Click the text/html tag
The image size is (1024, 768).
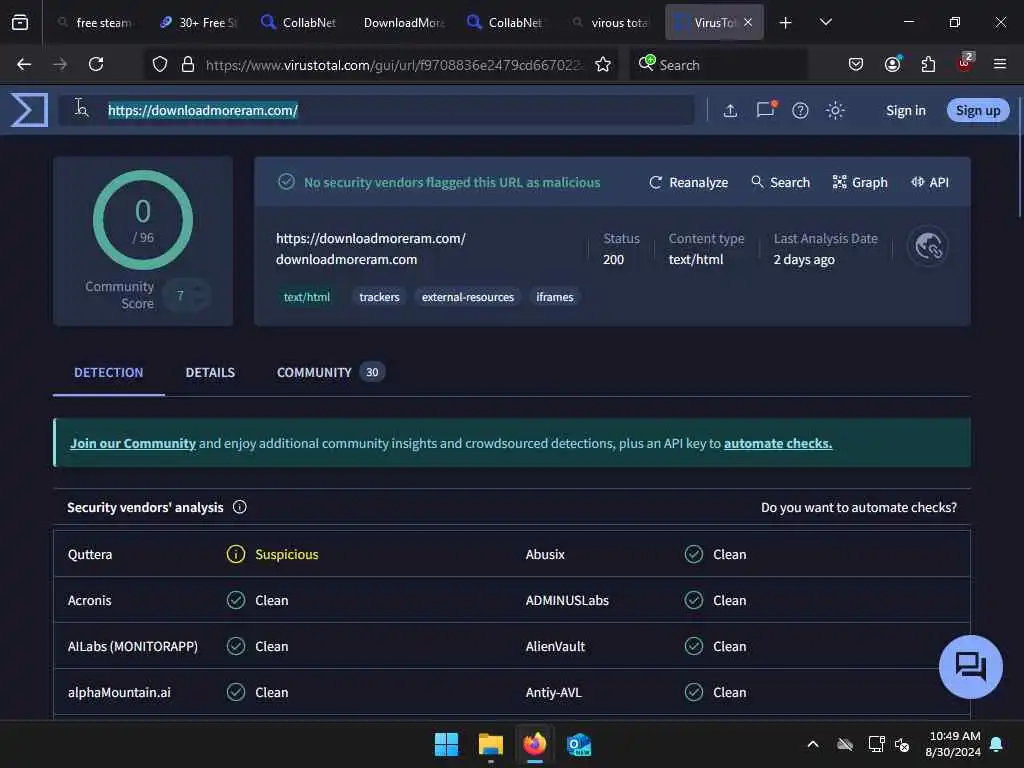[x=307, y=297]
